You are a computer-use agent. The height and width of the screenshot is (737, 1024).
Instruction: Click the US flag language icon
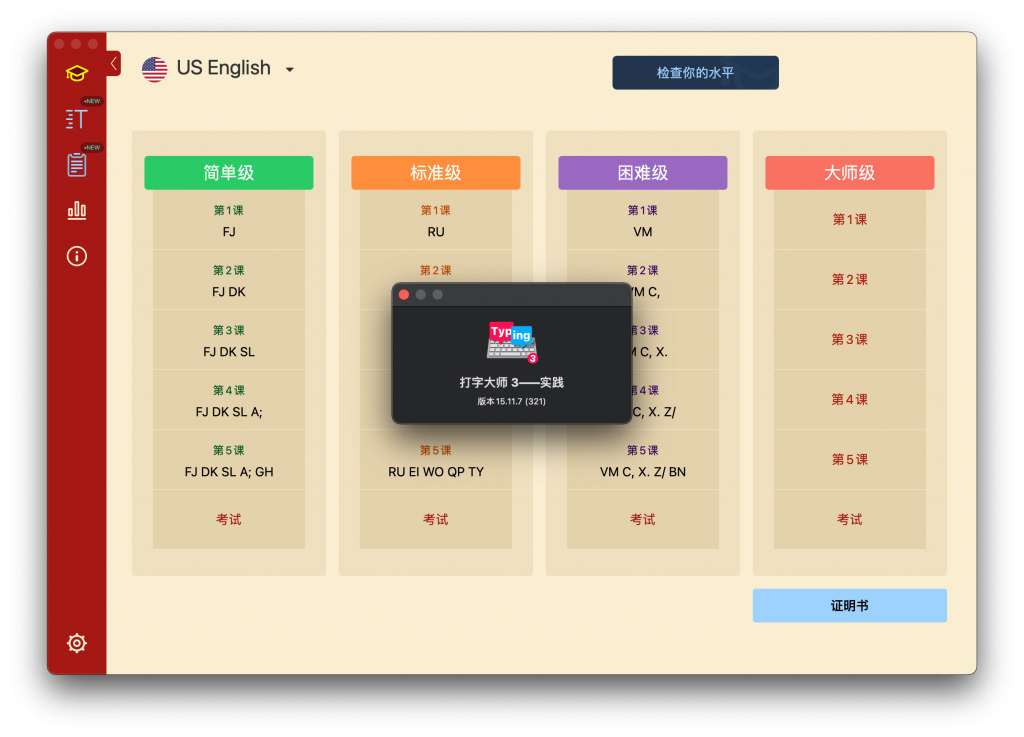[155, 69]
